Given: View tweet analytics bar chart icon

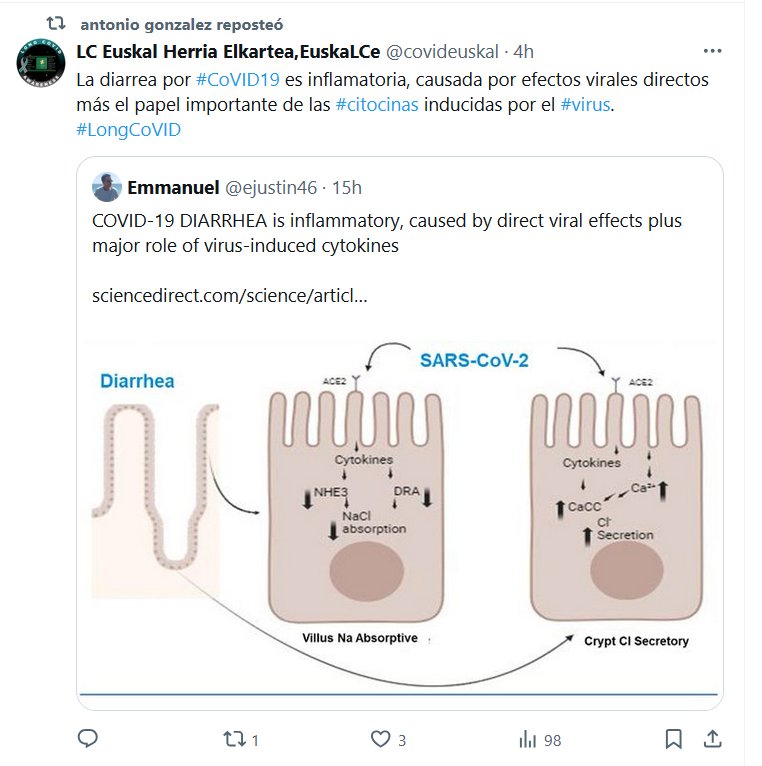Looking at the screenshot, I should tap(527, 739).
